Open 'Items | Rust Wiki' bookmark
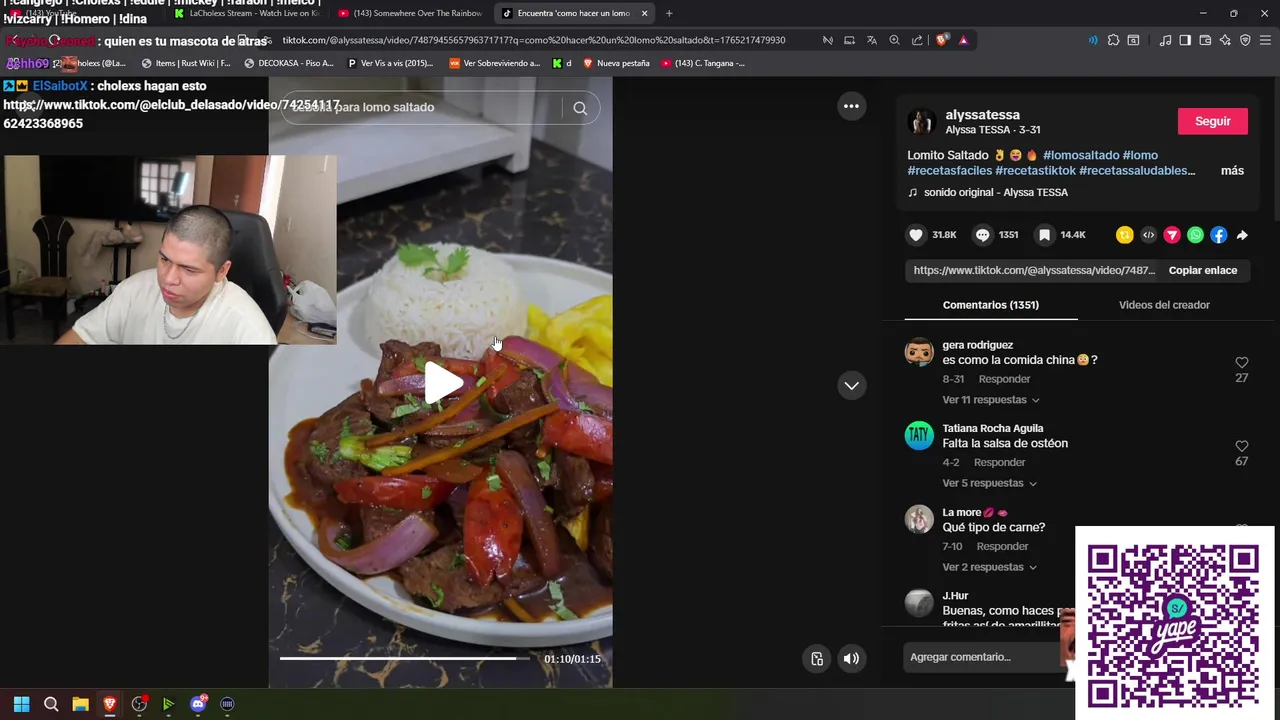This screenshot has width=1280, height=720. 186,63
